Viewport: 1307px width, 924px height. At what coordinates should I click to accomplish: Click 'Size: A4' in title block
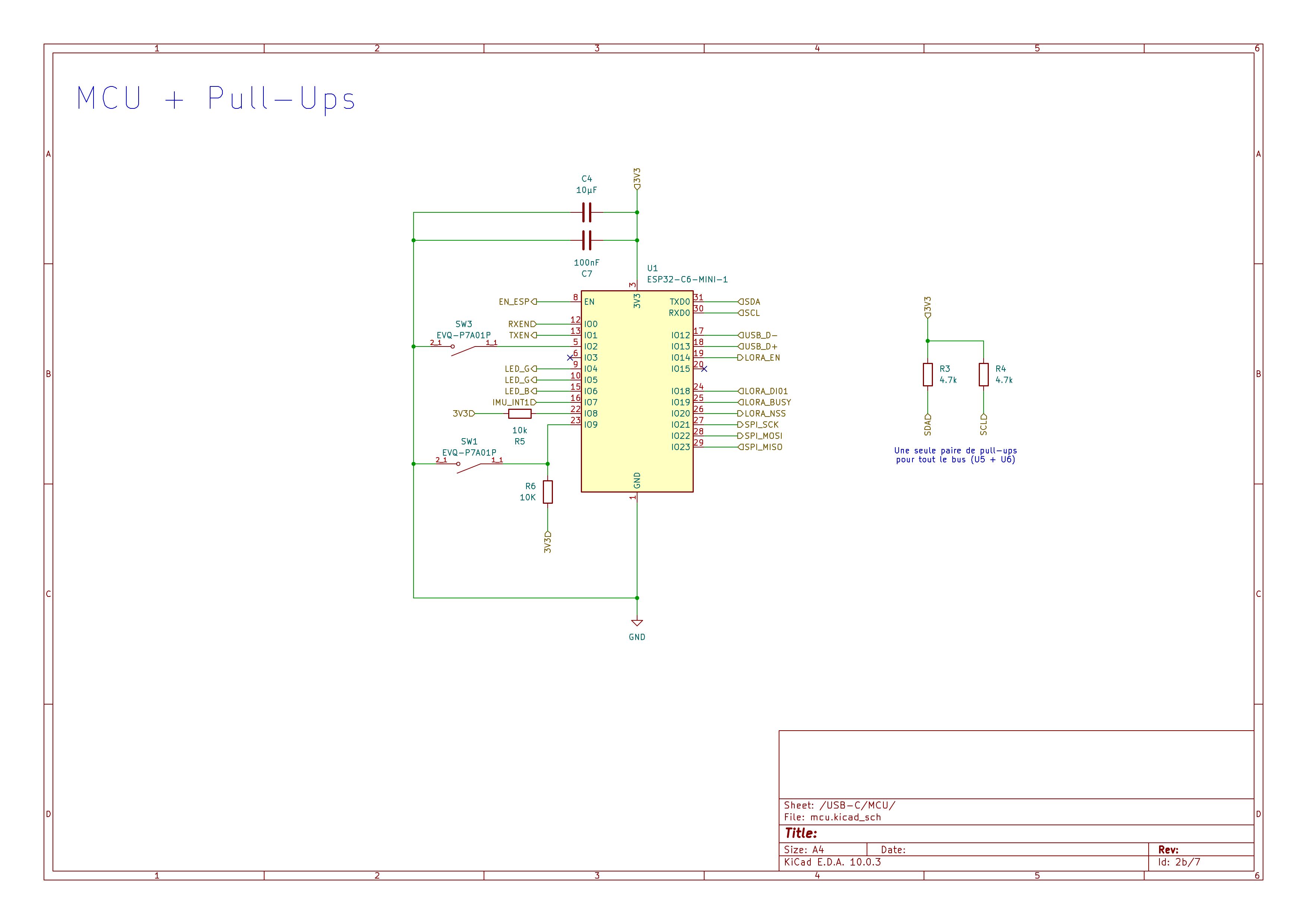point(804,849)
